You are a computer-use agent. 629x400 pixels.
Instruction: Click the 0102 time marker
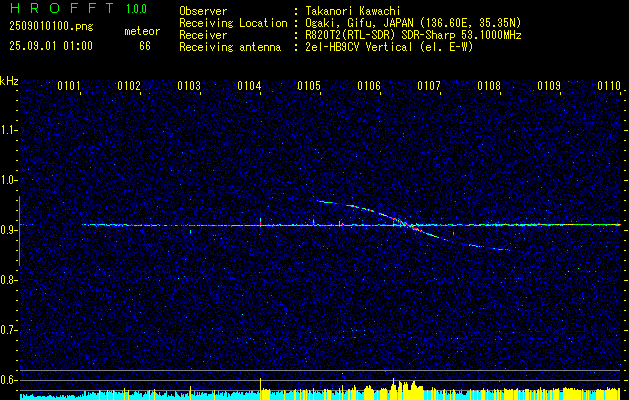pyautogui.click(x=129, y=86)
